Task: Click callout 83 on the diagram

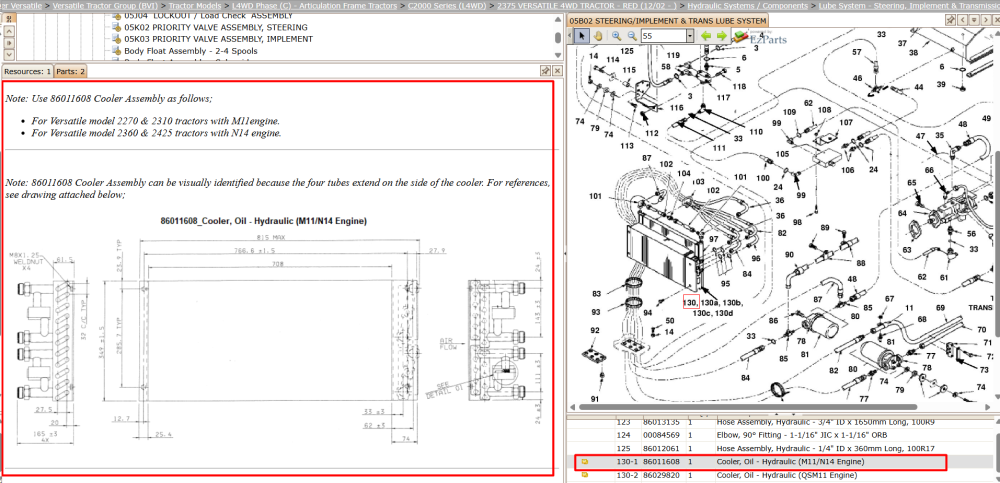Action: 596,294
